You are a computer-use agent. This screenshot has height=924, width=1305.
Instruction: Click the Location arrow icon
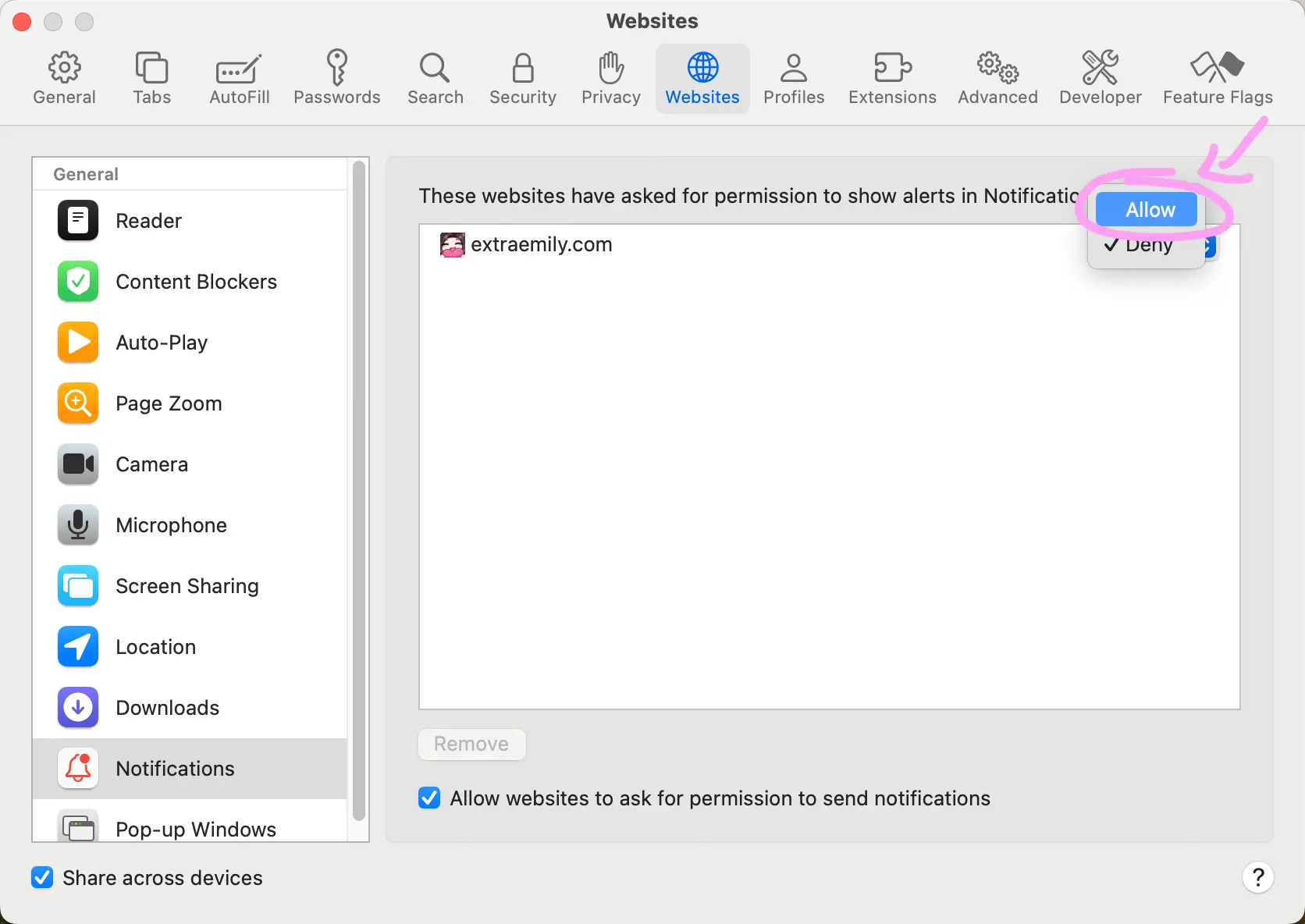78,647
